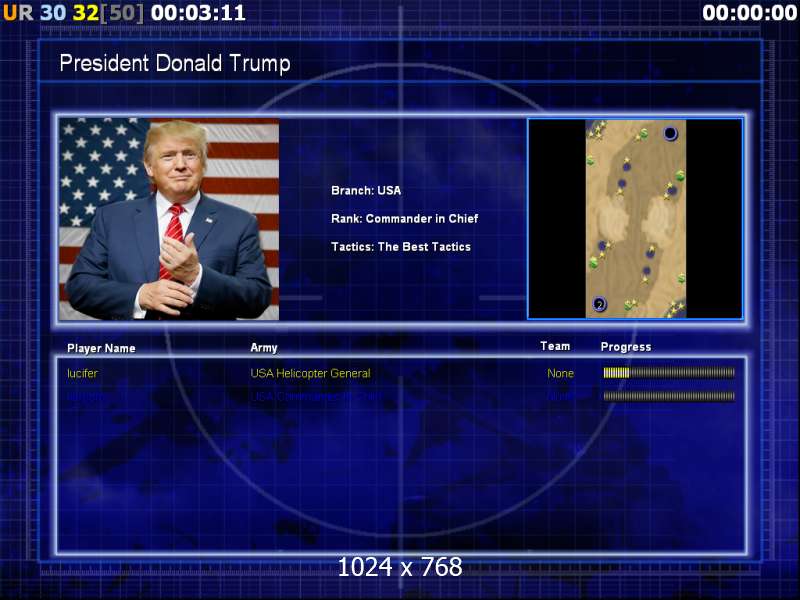Screen dimensions: 800x600
Task: Select the commander portrait with the flag backdrop
Action: click(x=169, y=219)
